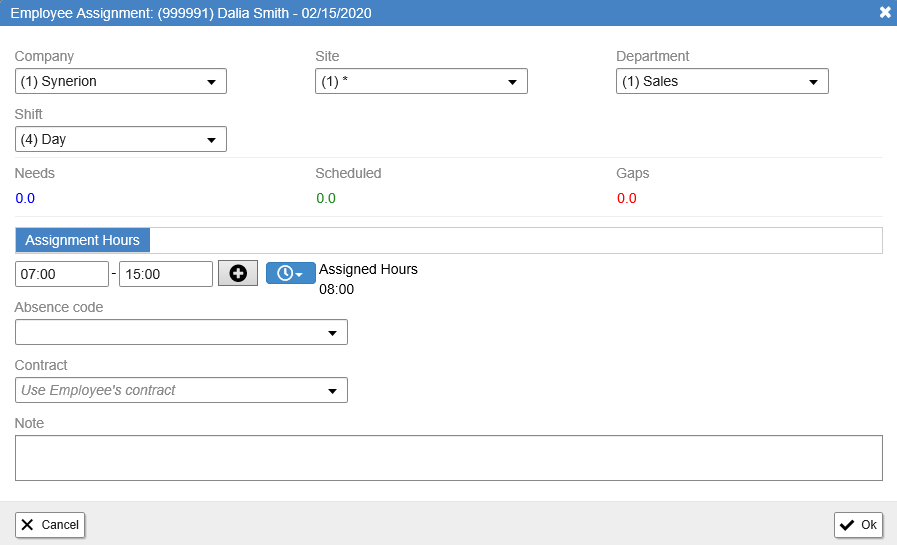This screenshot has width=897, height=545.
Task: Click the green Scheduled value 0.0
Action: point(326,198)
